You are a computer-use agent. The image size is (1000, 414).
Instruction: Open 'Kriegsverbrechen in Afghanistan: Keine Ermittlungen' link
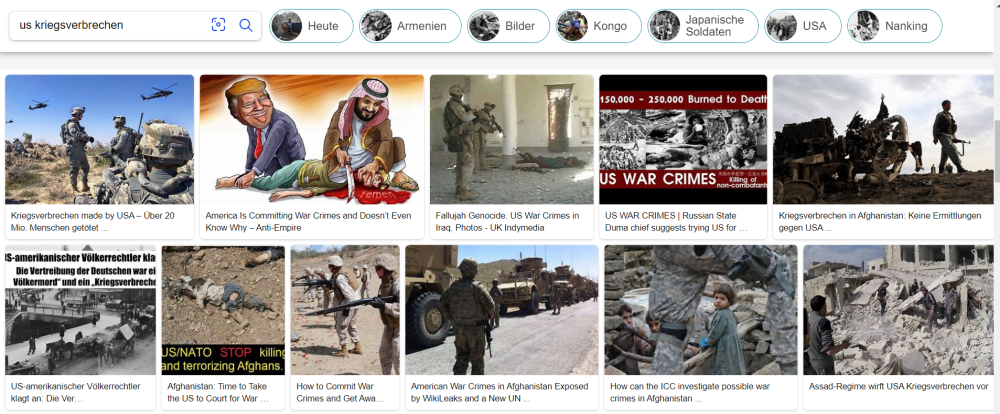(879, 221)
